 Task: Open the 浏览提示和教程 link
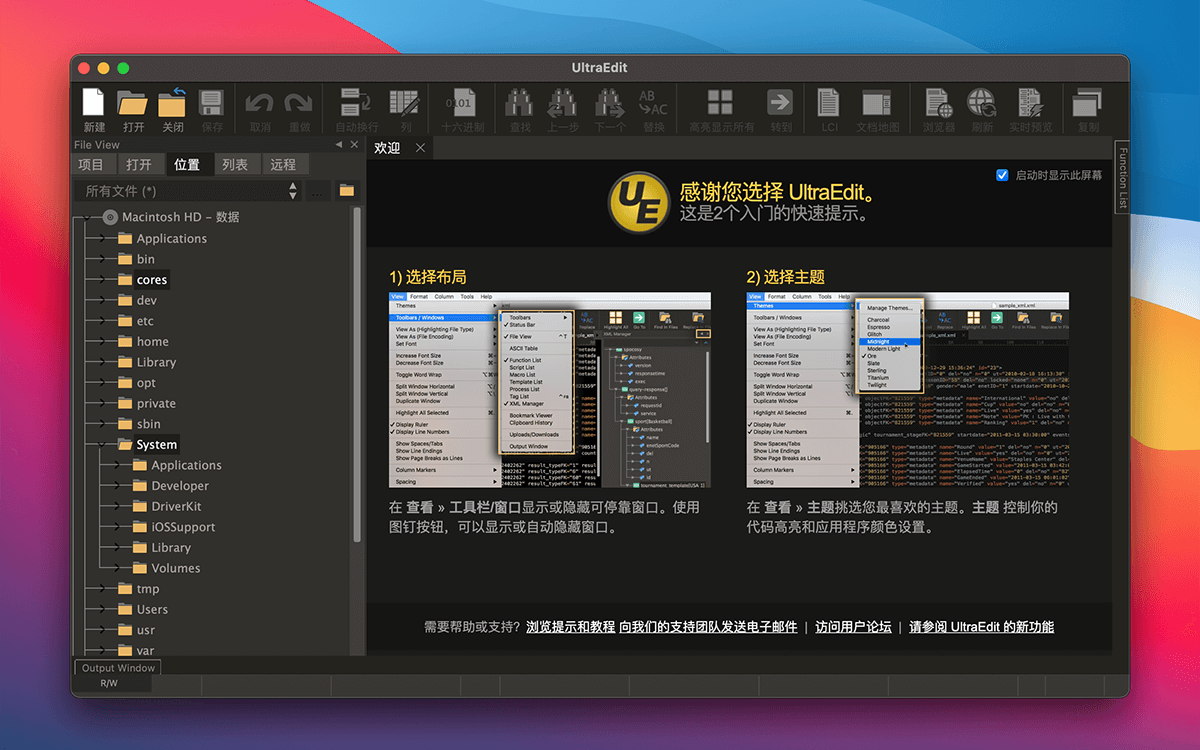(x=571, y=628)
